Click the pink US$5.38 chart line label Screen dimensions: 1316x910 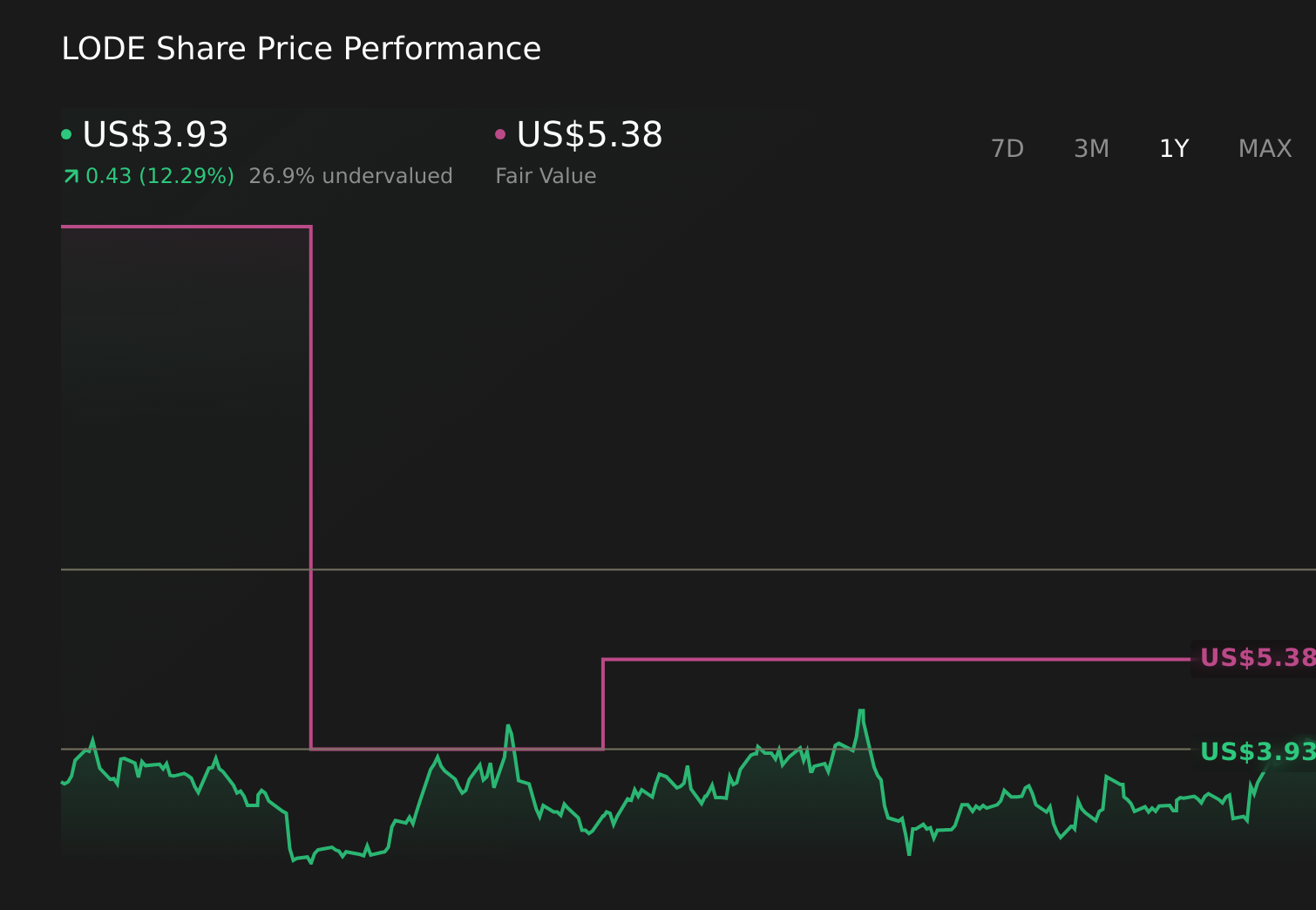(1257, 658)
